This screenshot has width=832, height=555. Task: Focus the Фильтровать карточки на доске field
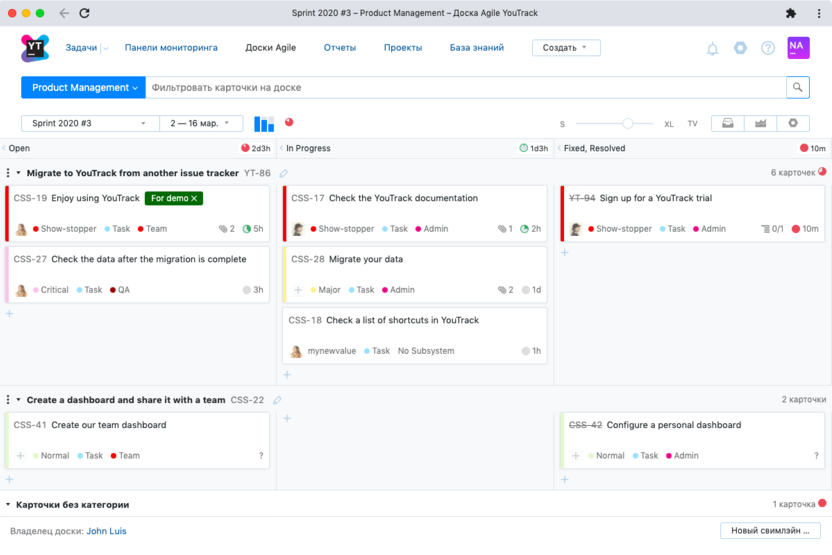(466, 88)
